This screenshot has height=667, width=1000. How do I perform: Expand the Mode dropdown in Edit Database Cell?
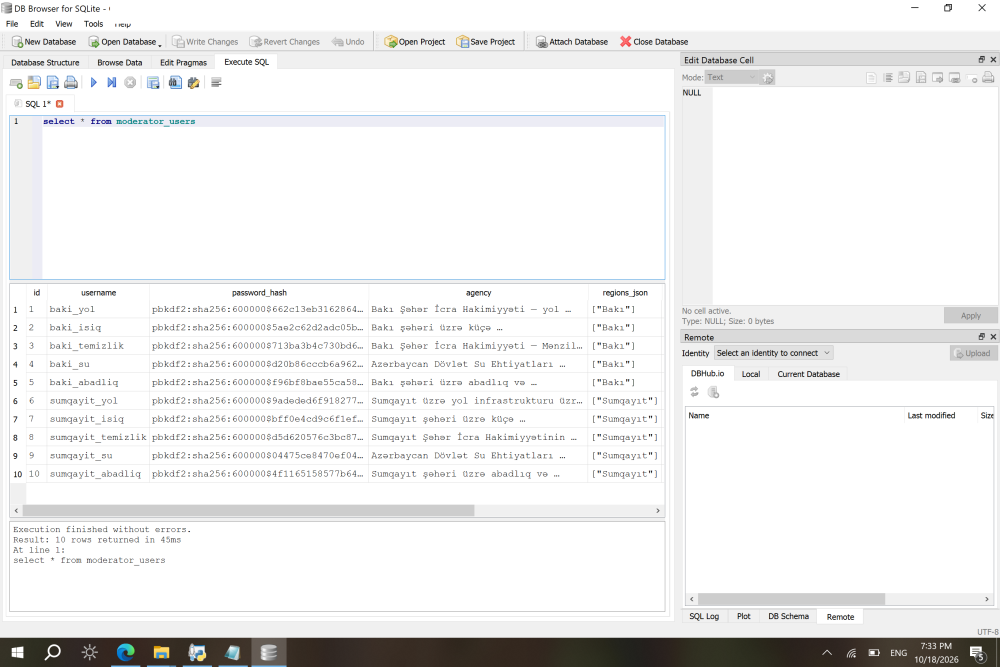pyautogui.click(x=731, y=78)
